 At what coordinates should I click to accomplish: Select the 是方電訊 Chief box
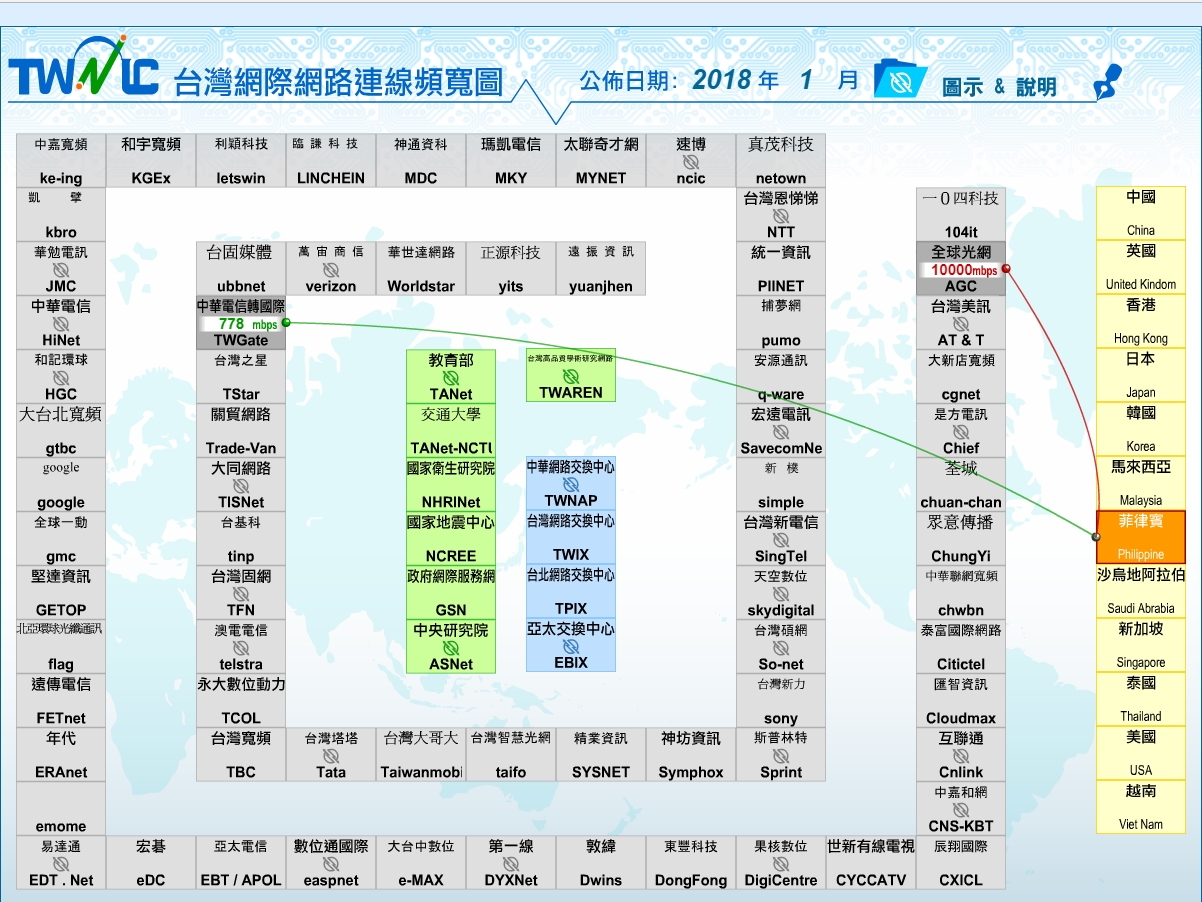coord(961,431)
